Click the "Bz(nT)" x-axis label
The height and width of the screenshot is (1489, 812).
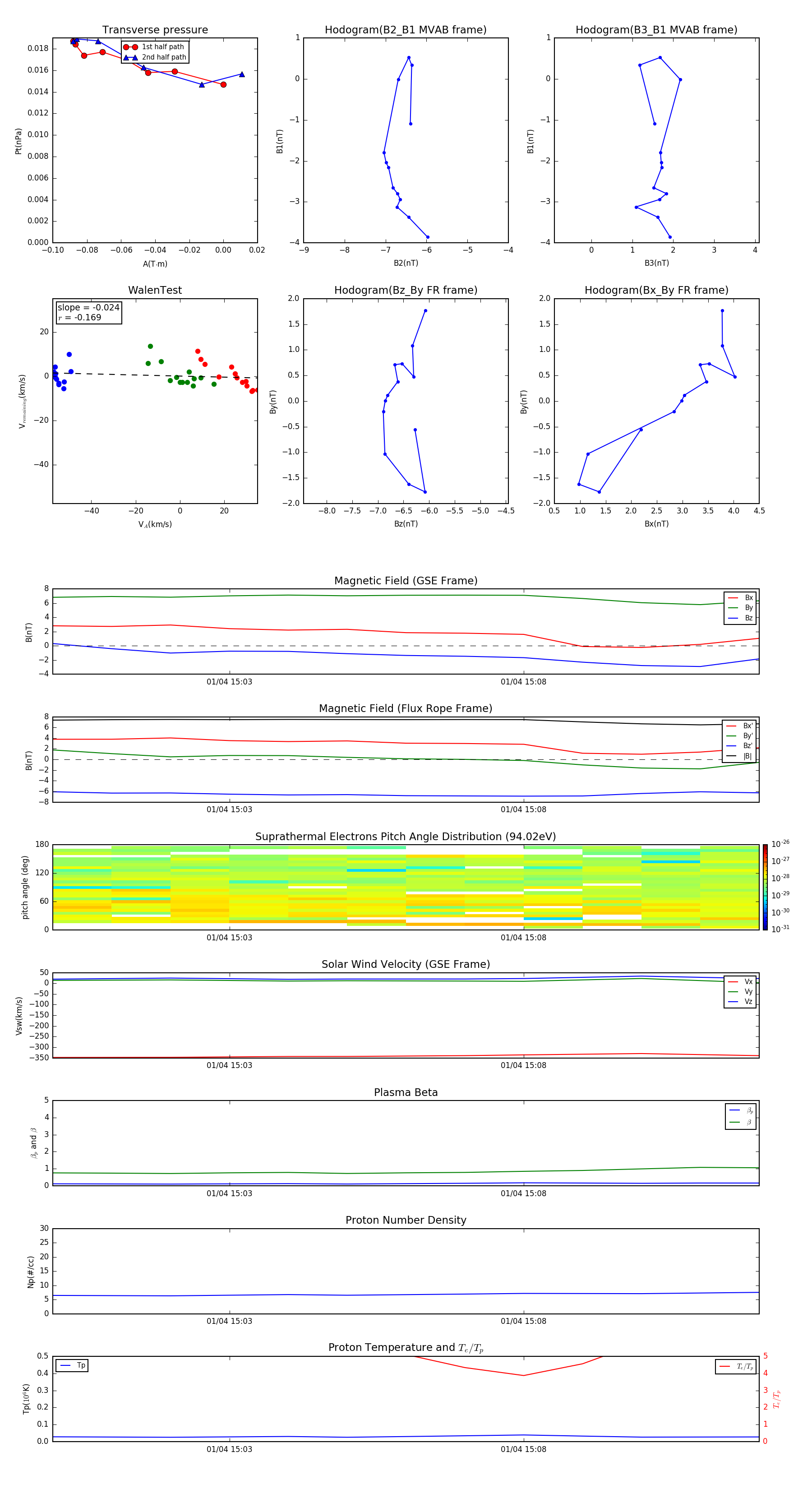[x=406, y=524]
